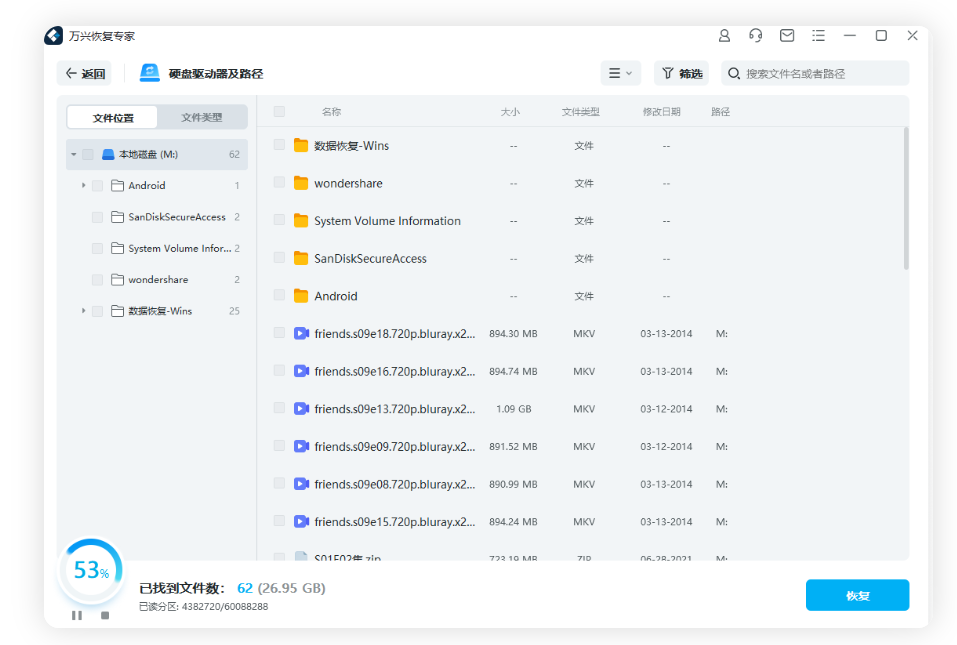
Task: Click the MKV video icon of friends.s09e18
Action: click(300, 333)
